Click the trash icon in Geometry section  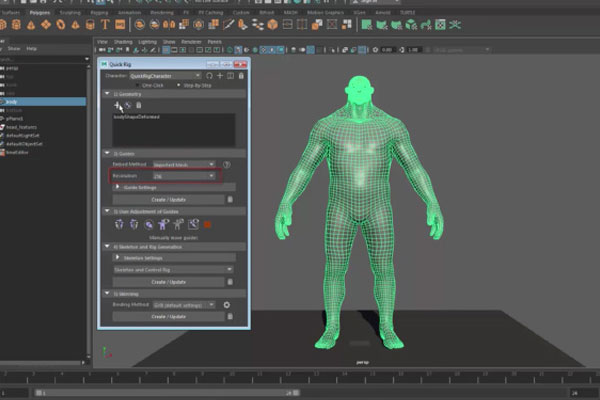(138, 105)
